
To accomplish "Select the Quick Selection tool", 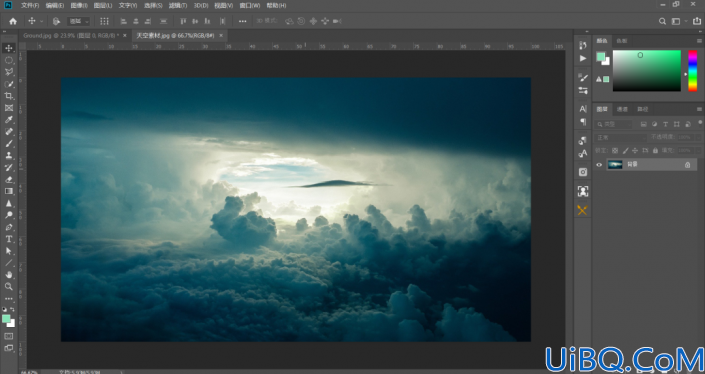I will [x=9, y=84].
